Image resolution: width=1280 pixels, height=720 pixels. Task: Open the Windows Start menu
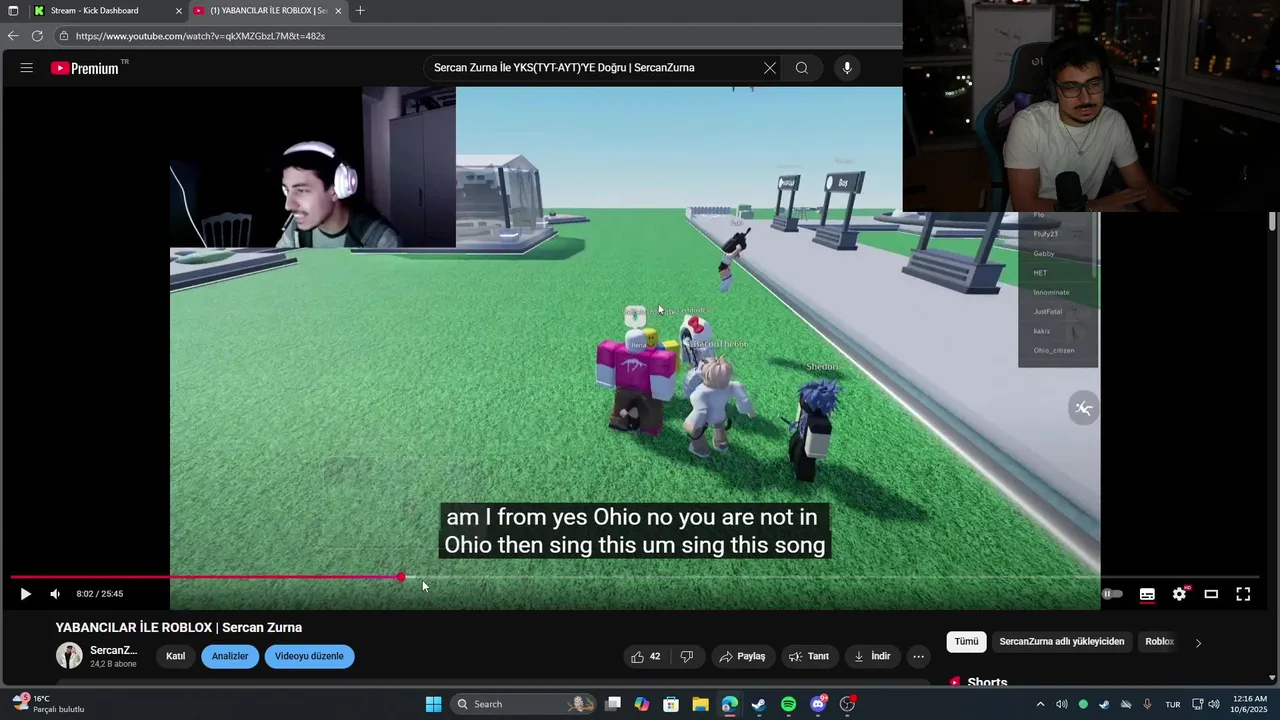[x=433, y=704]
